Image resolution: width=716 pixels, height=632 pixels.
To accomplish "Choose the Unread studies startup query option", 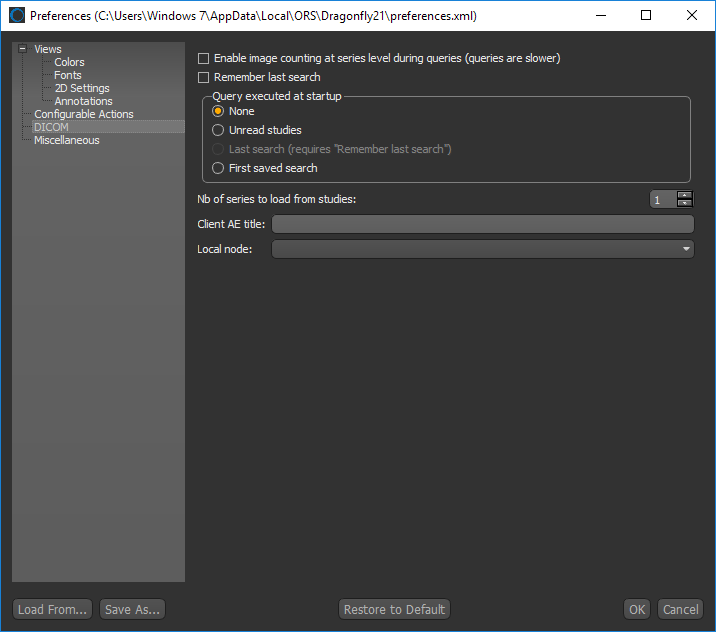I will [218, 130].
